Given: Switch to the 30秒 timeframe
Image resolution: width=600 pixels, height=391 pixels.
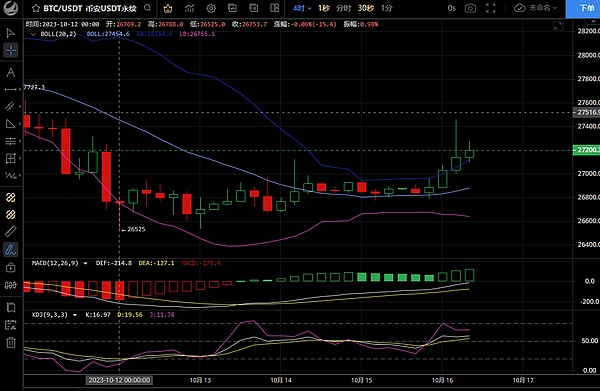Looking at the screenshot, I should [365, 8].
